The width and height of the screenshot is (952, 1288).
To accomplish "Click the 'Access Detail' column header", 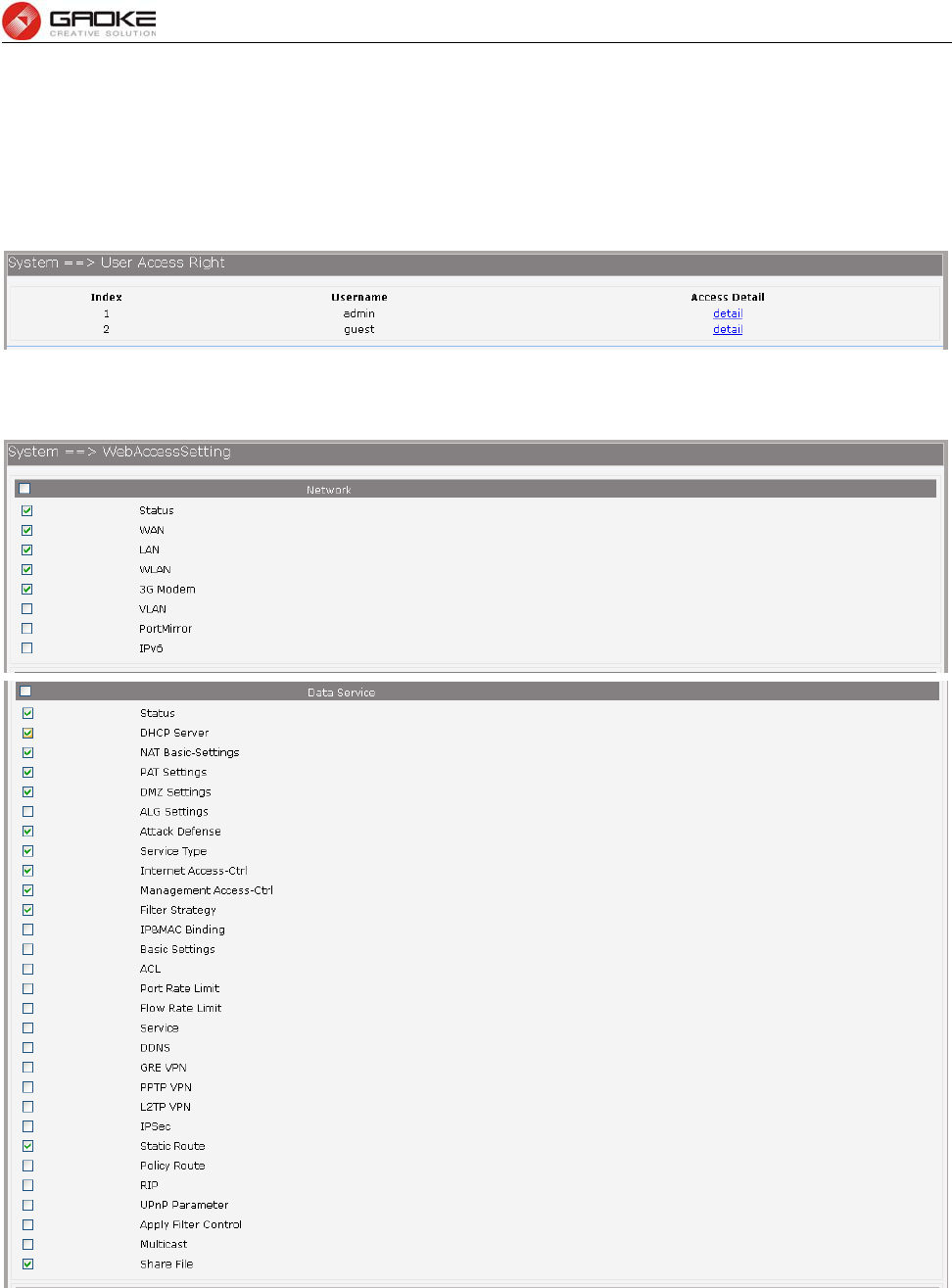I will tap(728, 297).
